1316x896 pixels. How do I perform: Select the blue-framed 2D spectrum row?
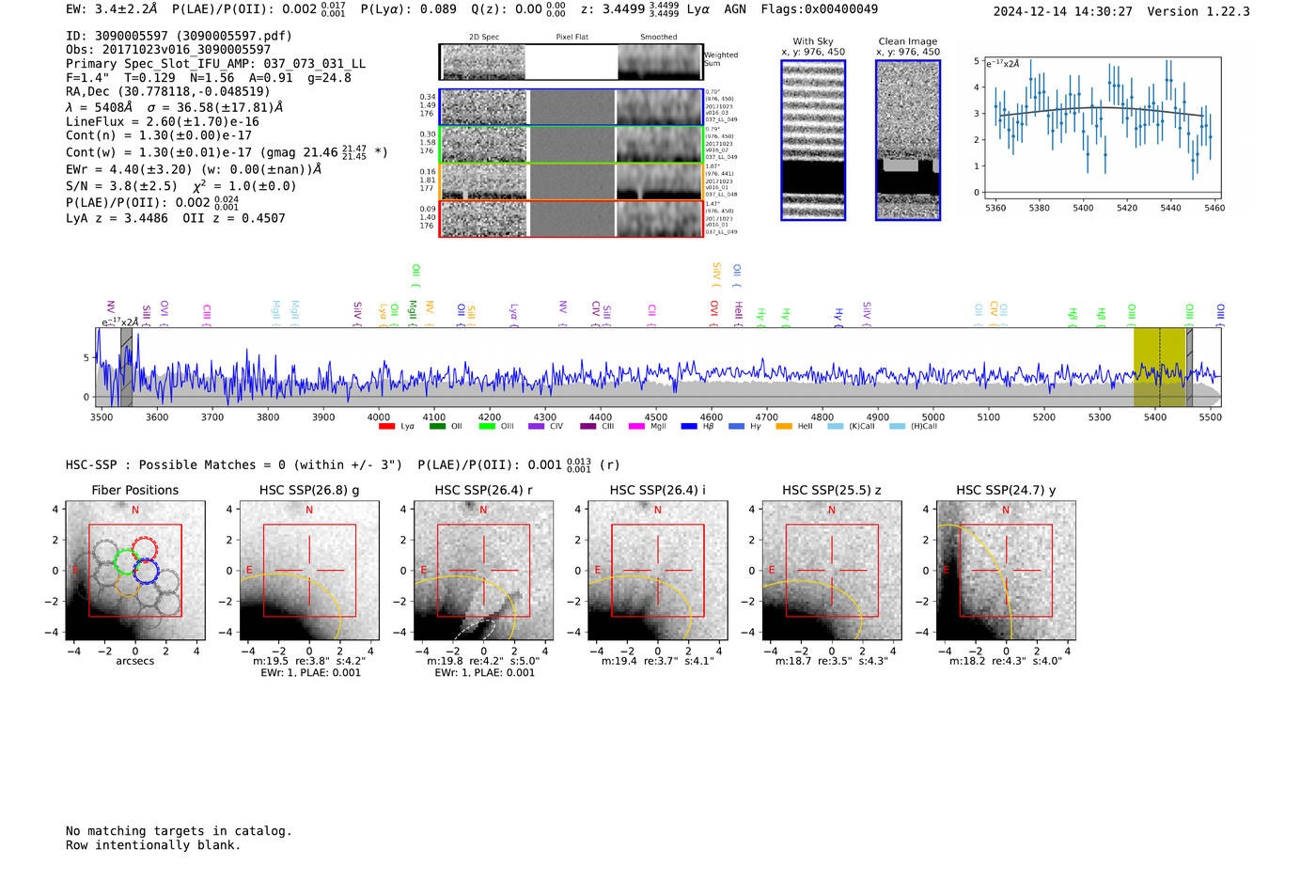[572, 107]
